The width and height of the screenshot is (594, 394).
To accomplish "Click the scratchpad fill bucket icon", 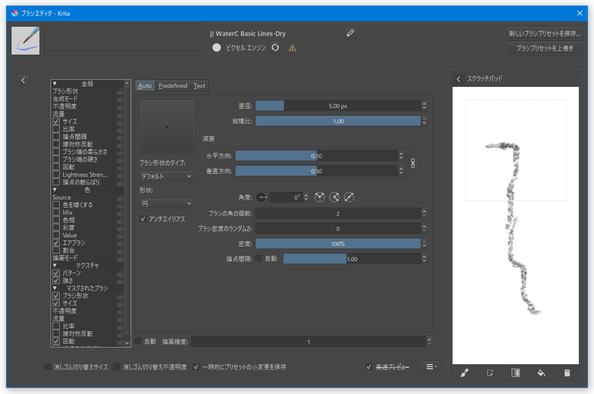I will (541, 373).
